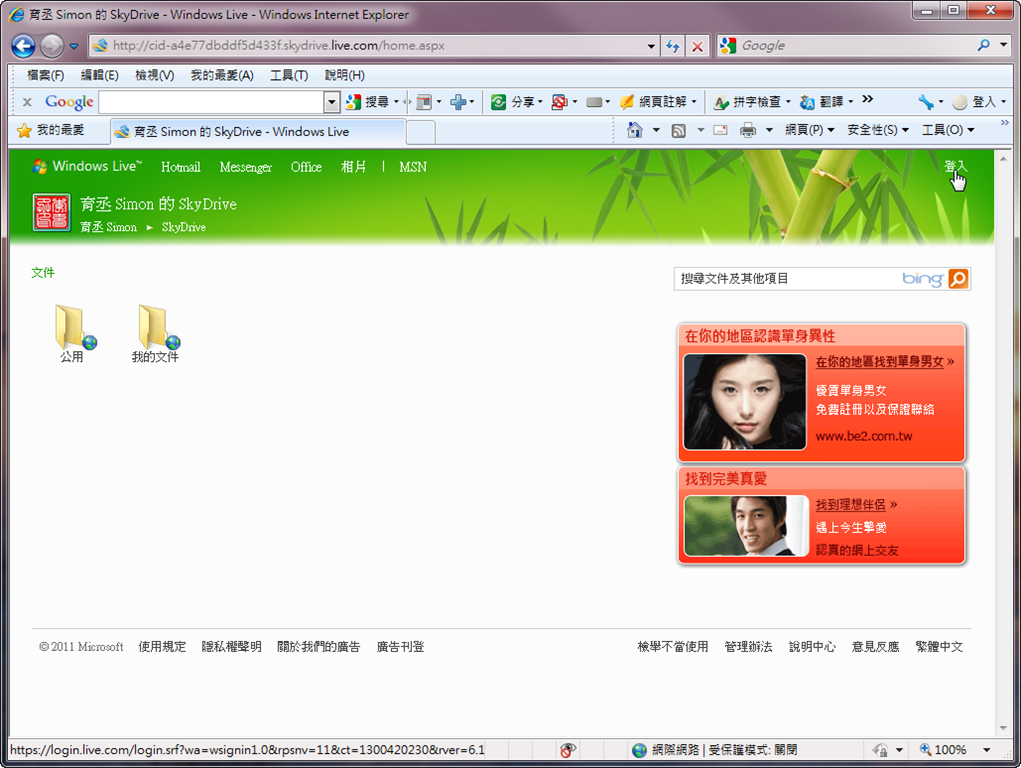1021x768 pixels.
Task: Open the 公用 public folder
Action: [x=72, y=334]
